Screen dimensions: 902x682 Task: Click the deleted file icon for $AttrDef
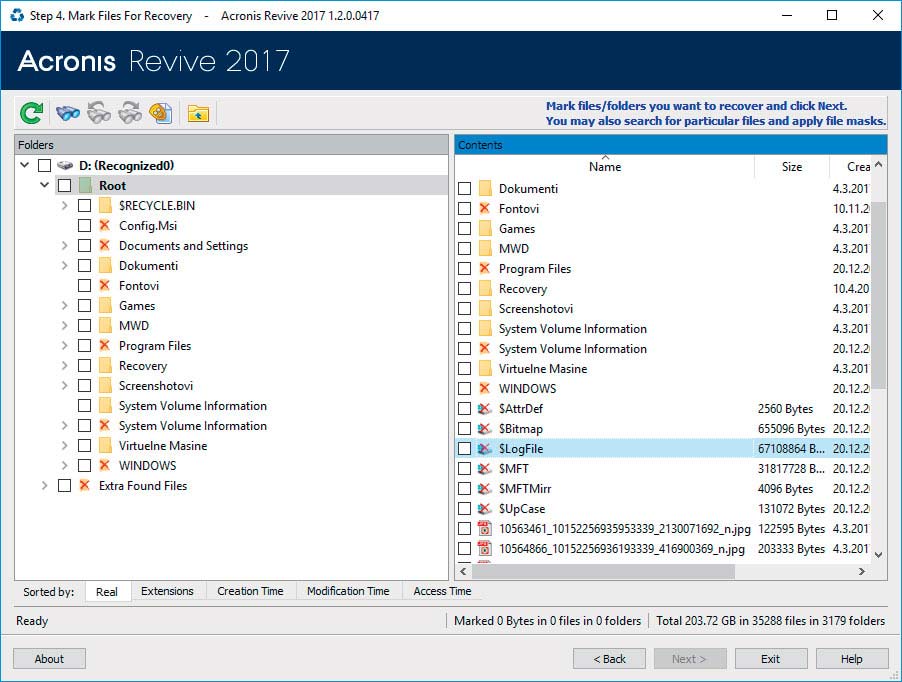click(x=484, y=409)
